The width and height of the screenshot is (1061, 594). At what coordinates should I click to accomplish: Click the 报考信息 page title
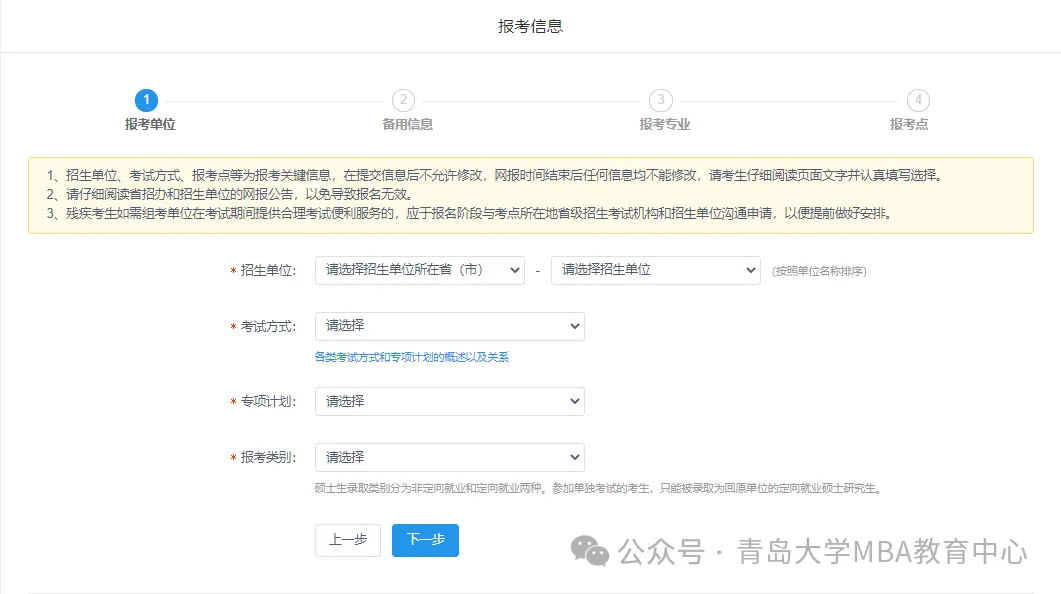530,26
